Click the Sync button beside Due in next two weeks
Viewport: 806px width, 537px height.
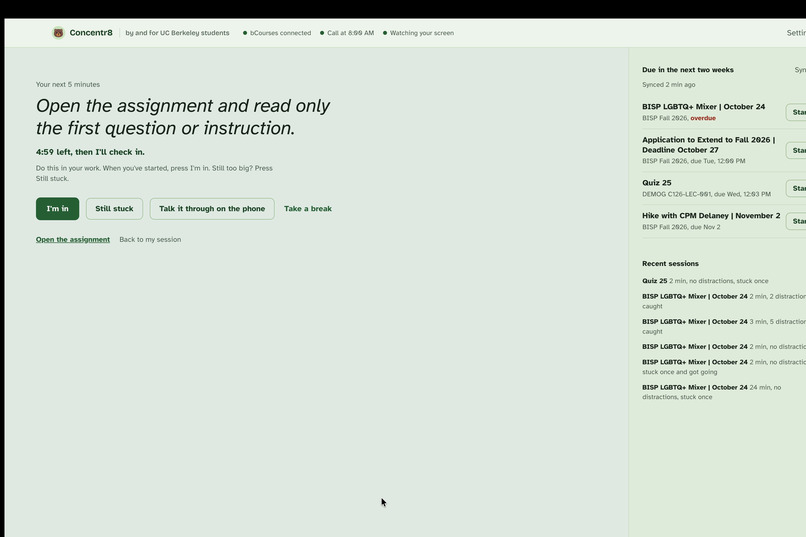coord(800,70)
